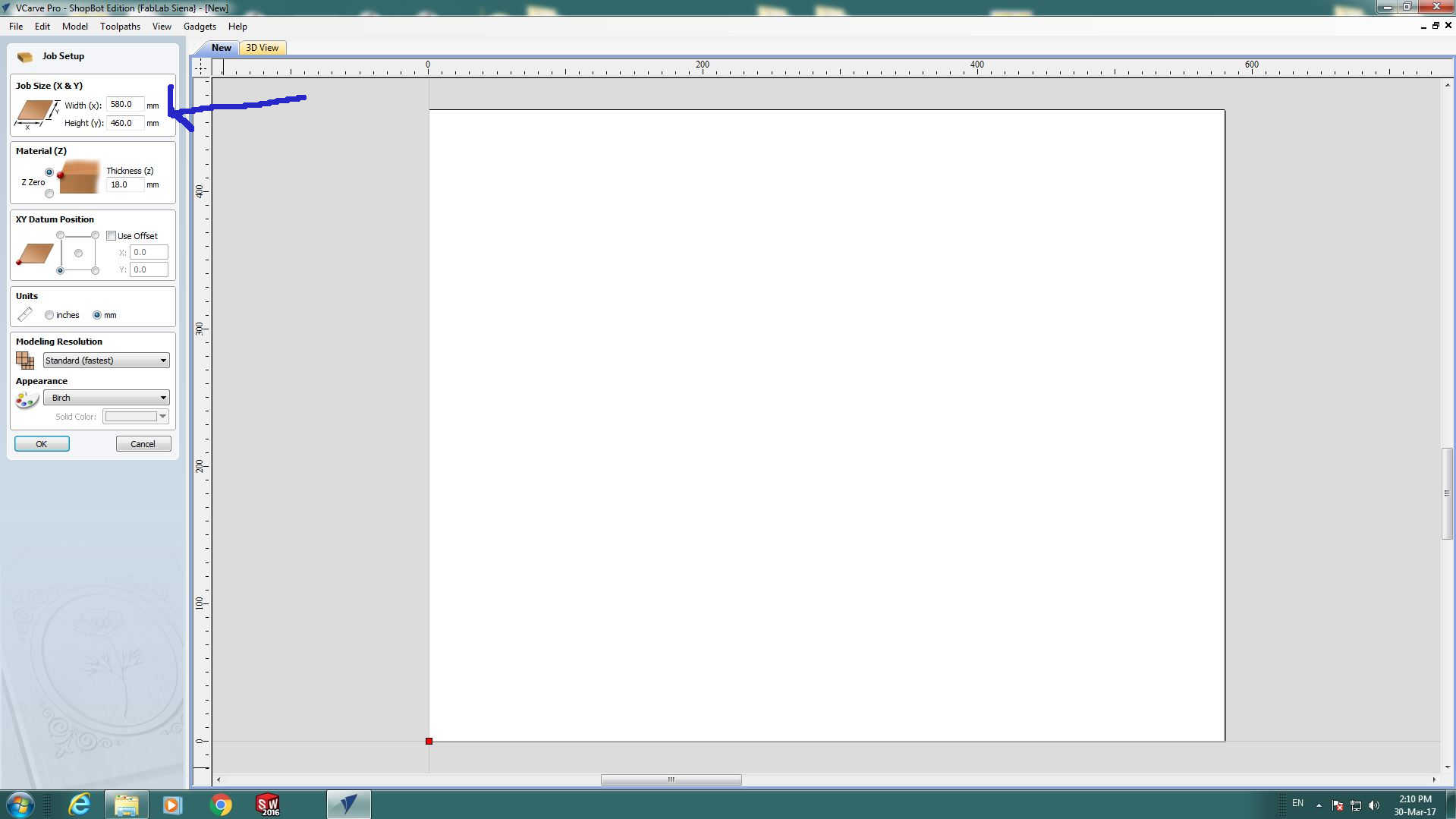Viewport: 1456px width, 819px height.
Task: Open the Model menu
Action: click(x=75, y=27)
